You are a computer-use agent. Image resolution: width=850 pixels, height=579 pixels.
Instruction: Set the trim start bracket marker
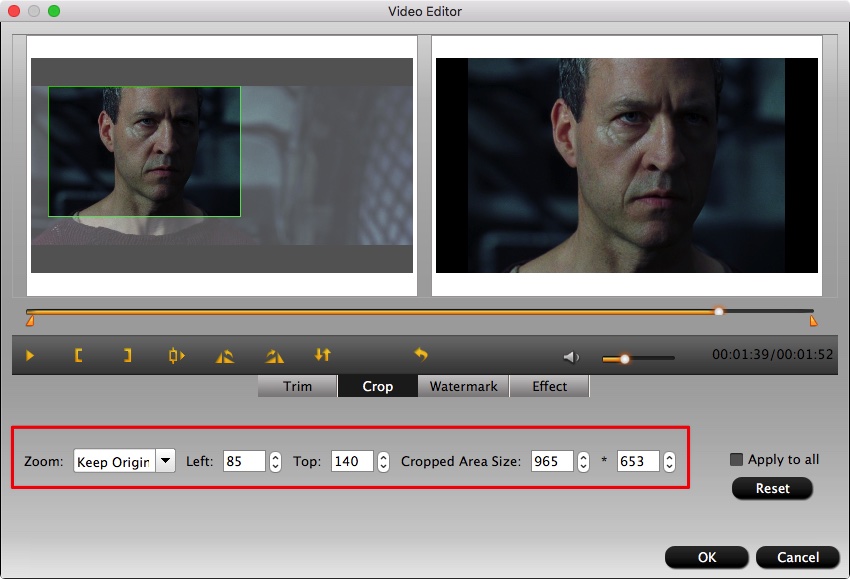point(78,355)
